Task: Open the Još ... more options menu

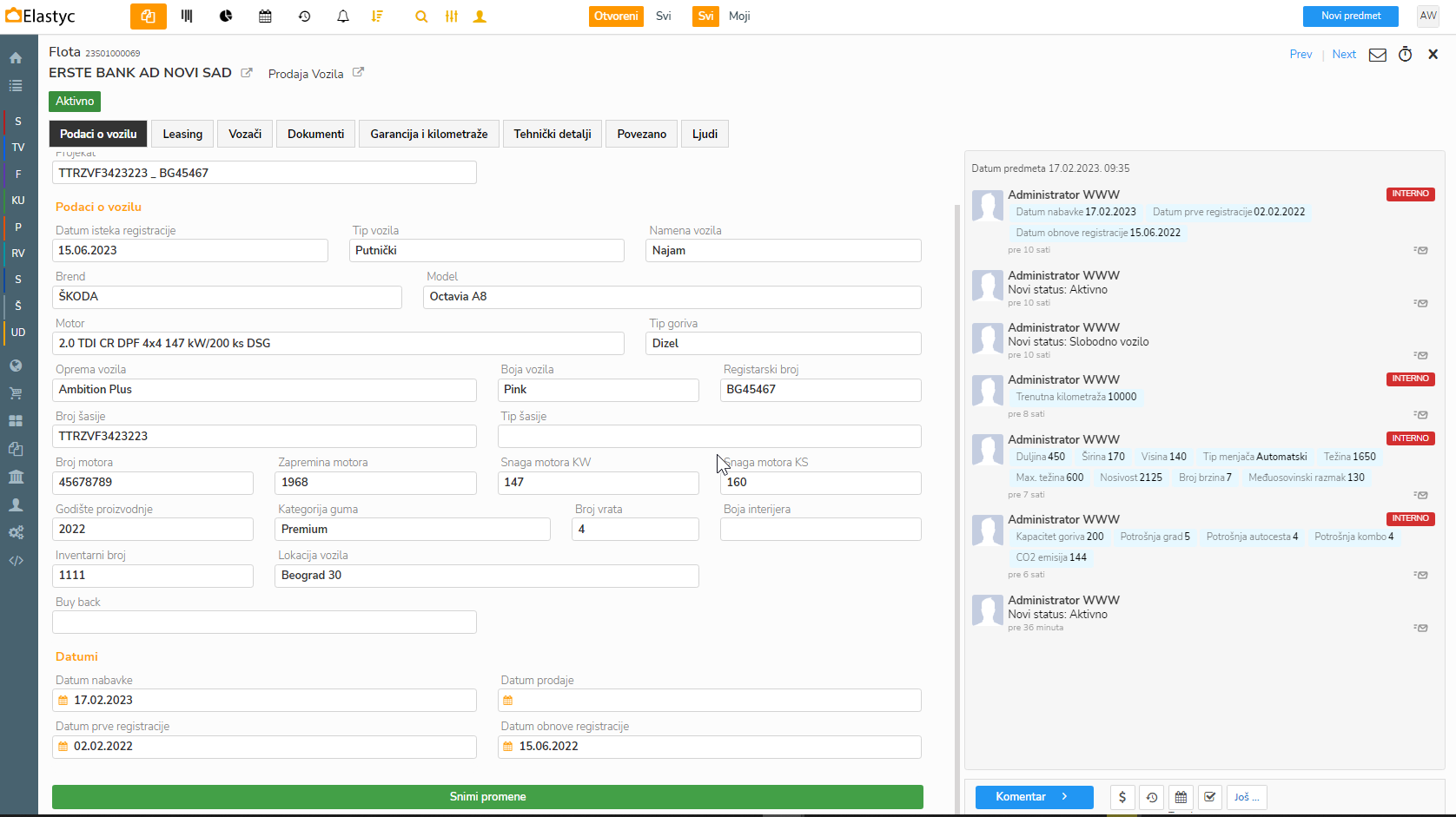Action: 1247,797
